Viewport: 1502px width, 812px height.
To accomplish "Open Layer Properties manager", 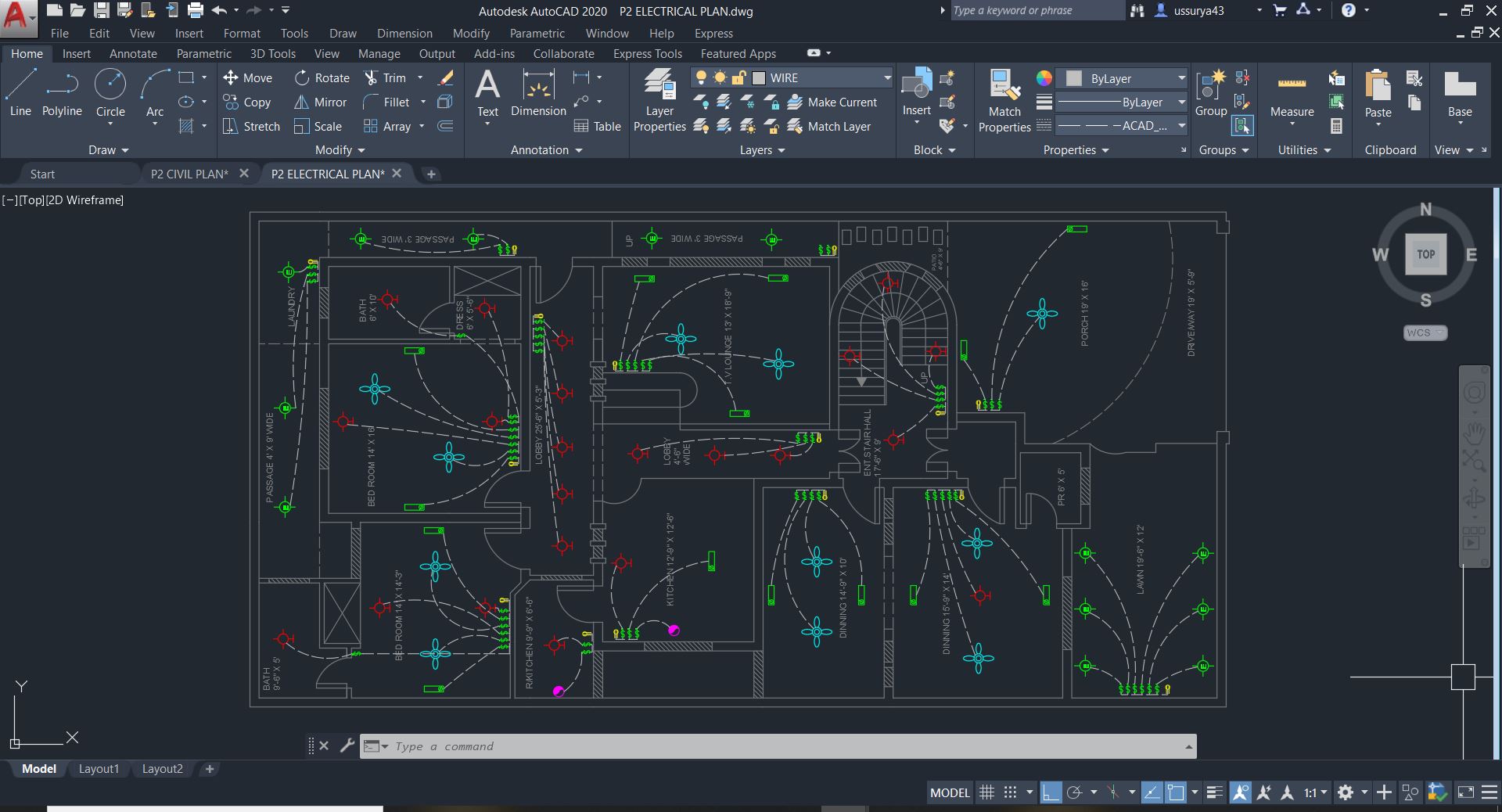I will [659, 100].
